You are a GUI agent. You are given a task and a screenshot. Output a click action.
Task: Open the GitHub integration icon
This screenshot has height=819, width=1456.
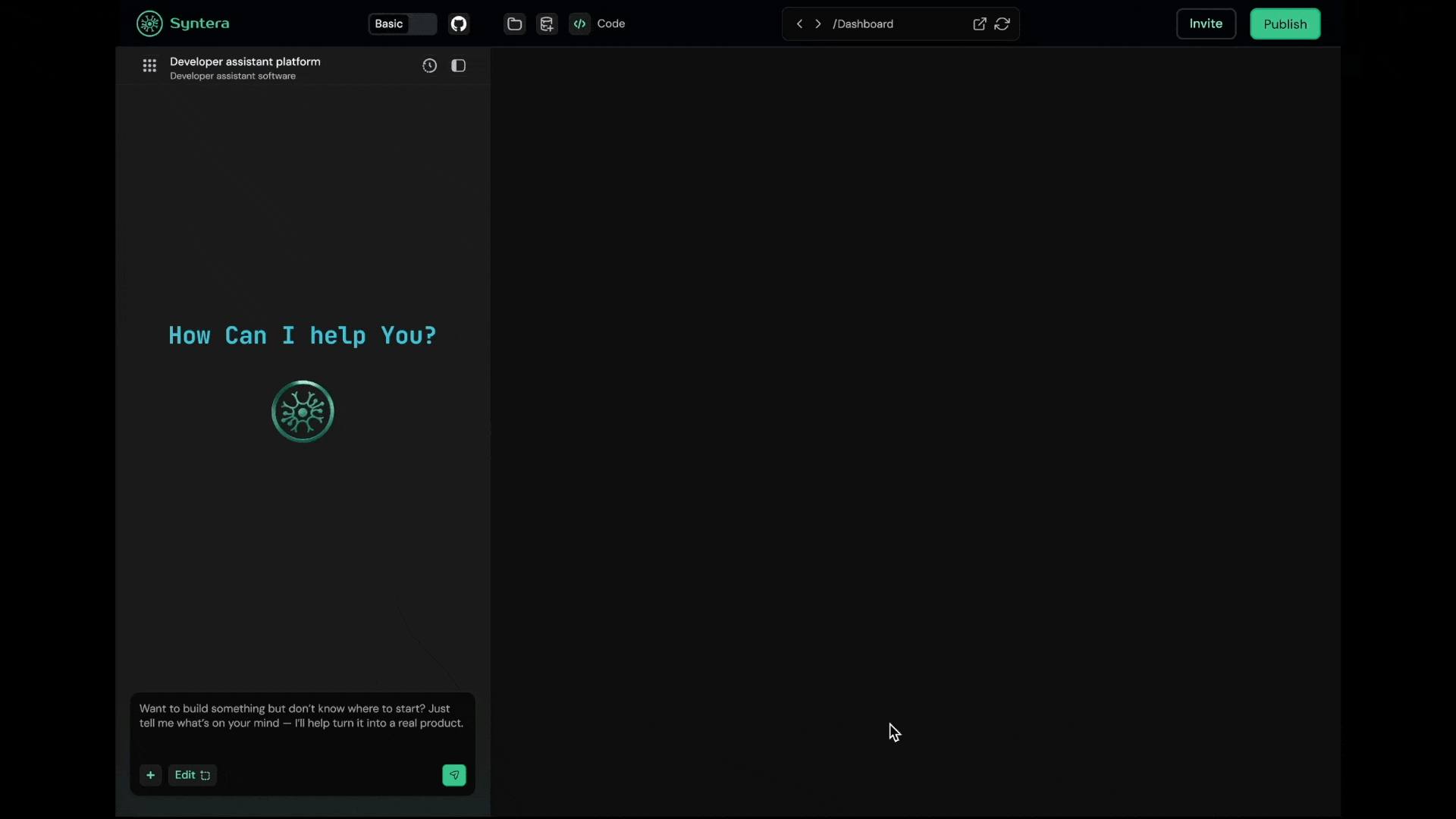click(x=459, y=24)
